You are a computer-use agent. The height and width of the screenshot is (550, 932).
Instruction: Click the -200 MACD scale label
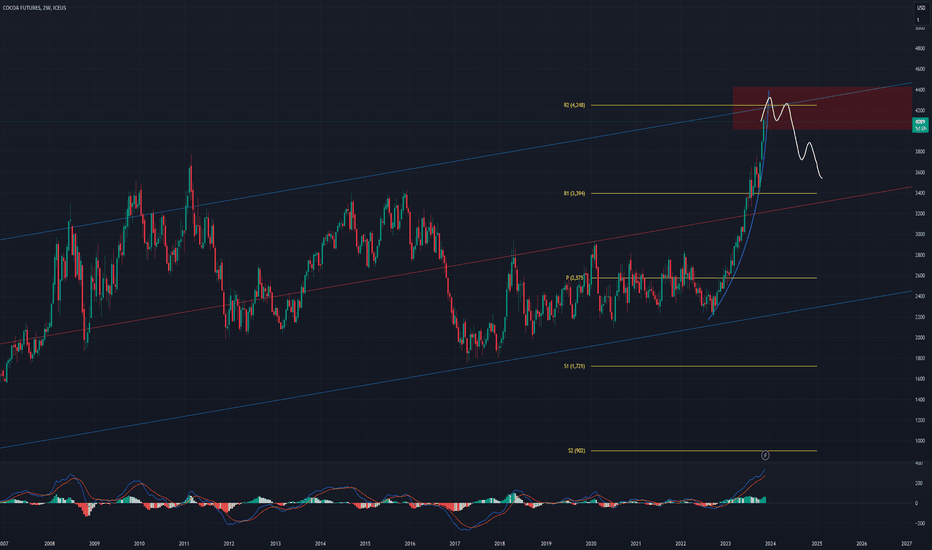pyautogui.click(x=919, y=524)
